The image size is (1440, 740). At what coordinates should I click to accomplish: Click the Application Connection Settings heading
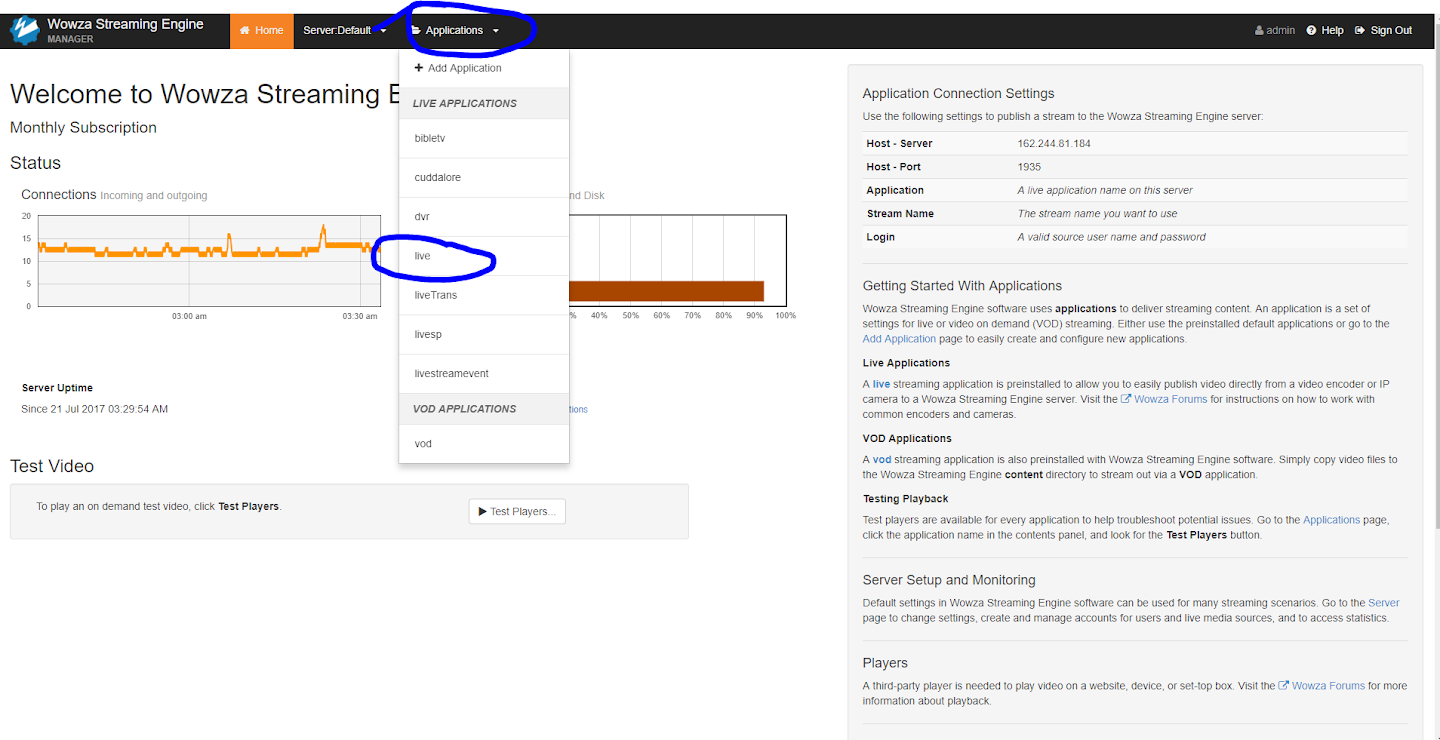point(958,94)
